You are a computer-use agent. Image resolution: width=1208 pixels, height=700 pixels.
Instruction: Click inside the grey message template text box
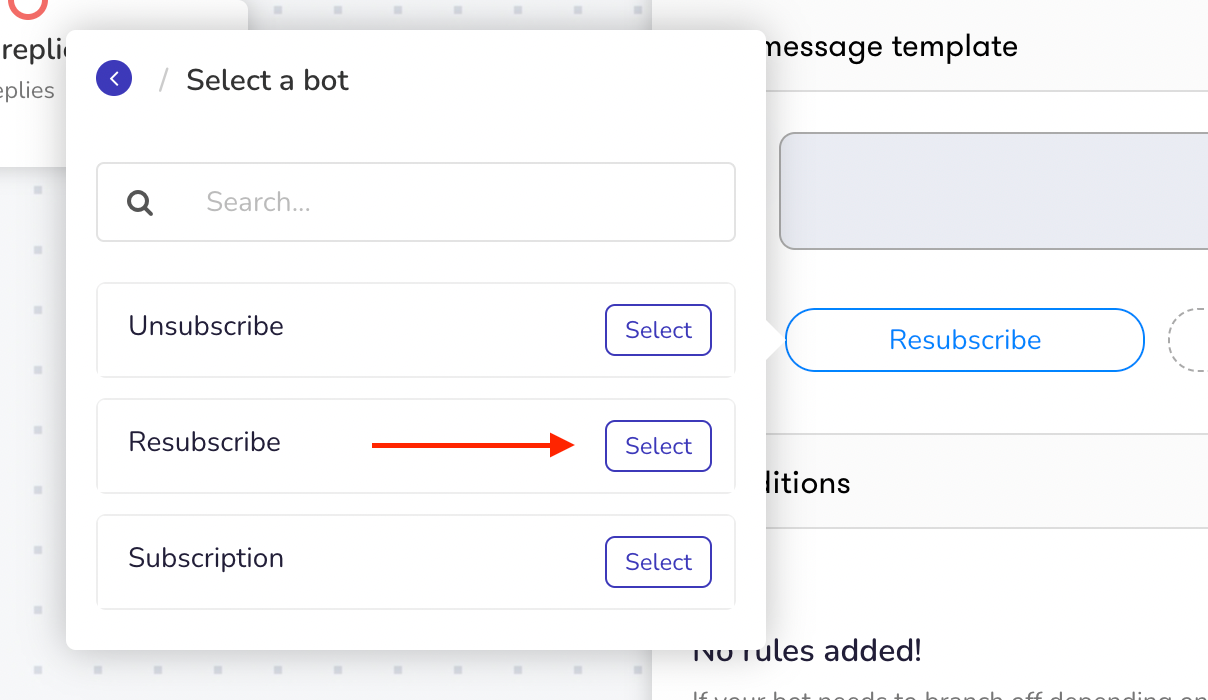(994, 191)
